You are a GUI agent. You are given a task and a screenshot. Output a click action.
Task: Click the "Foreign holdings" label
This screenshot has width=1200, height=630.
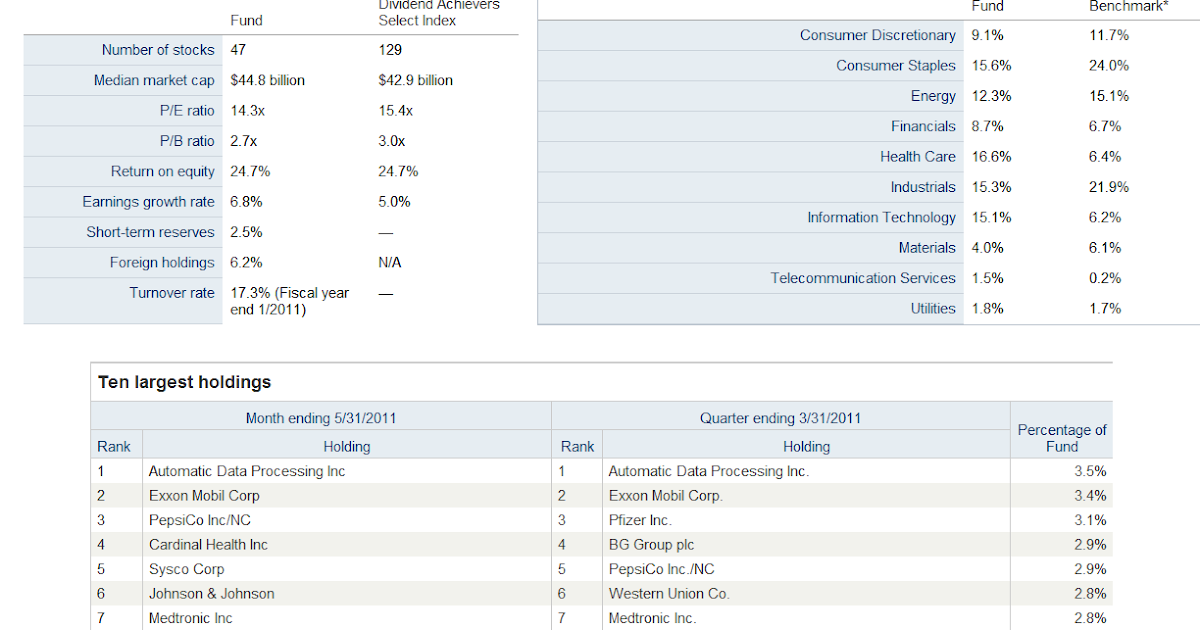click(x=162, y=263)
